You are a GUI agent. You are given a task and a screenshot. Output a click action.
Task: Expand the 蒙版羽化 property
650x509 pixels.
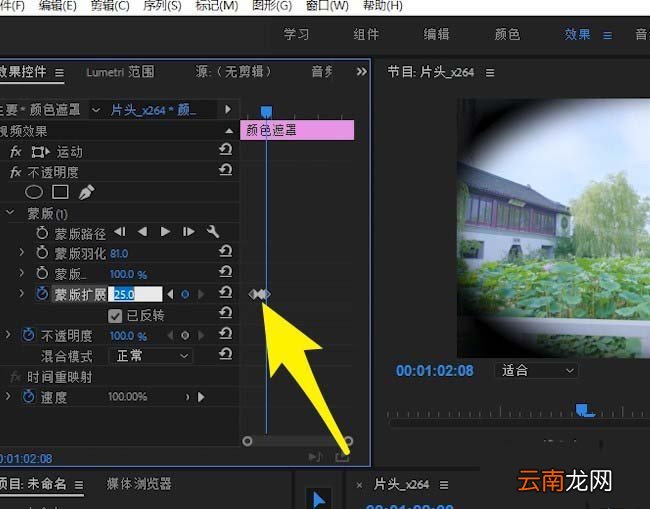point(22,252)
